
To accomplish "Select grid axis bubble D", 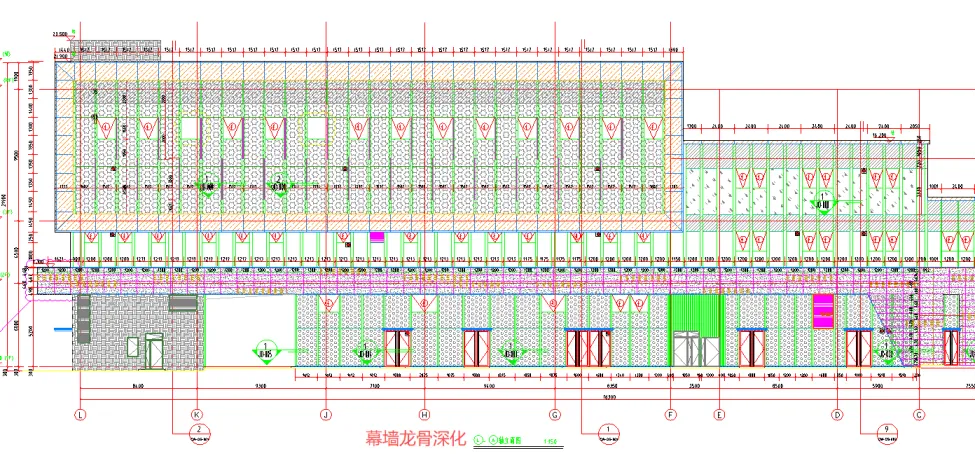I will coord(837,414).
